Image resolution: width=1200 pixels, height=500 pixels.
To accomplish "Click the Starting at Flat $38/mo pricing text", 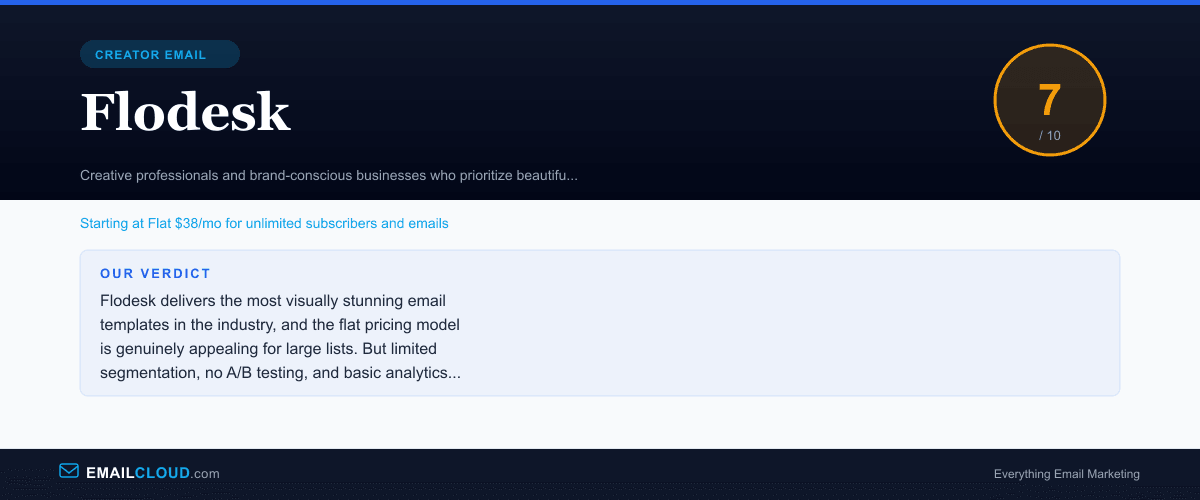I will [x=264, y=223].
